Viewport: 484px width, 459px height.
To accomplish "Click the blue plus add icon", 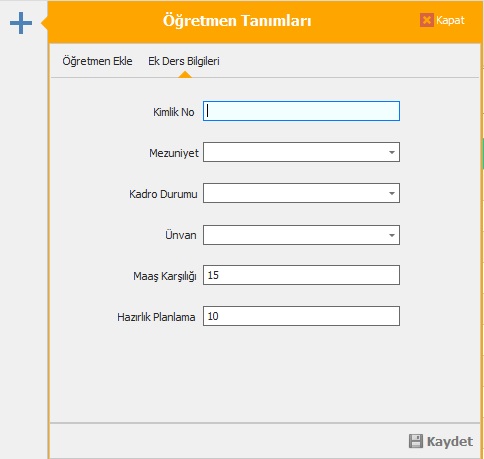I will click(x=21, y=23).
